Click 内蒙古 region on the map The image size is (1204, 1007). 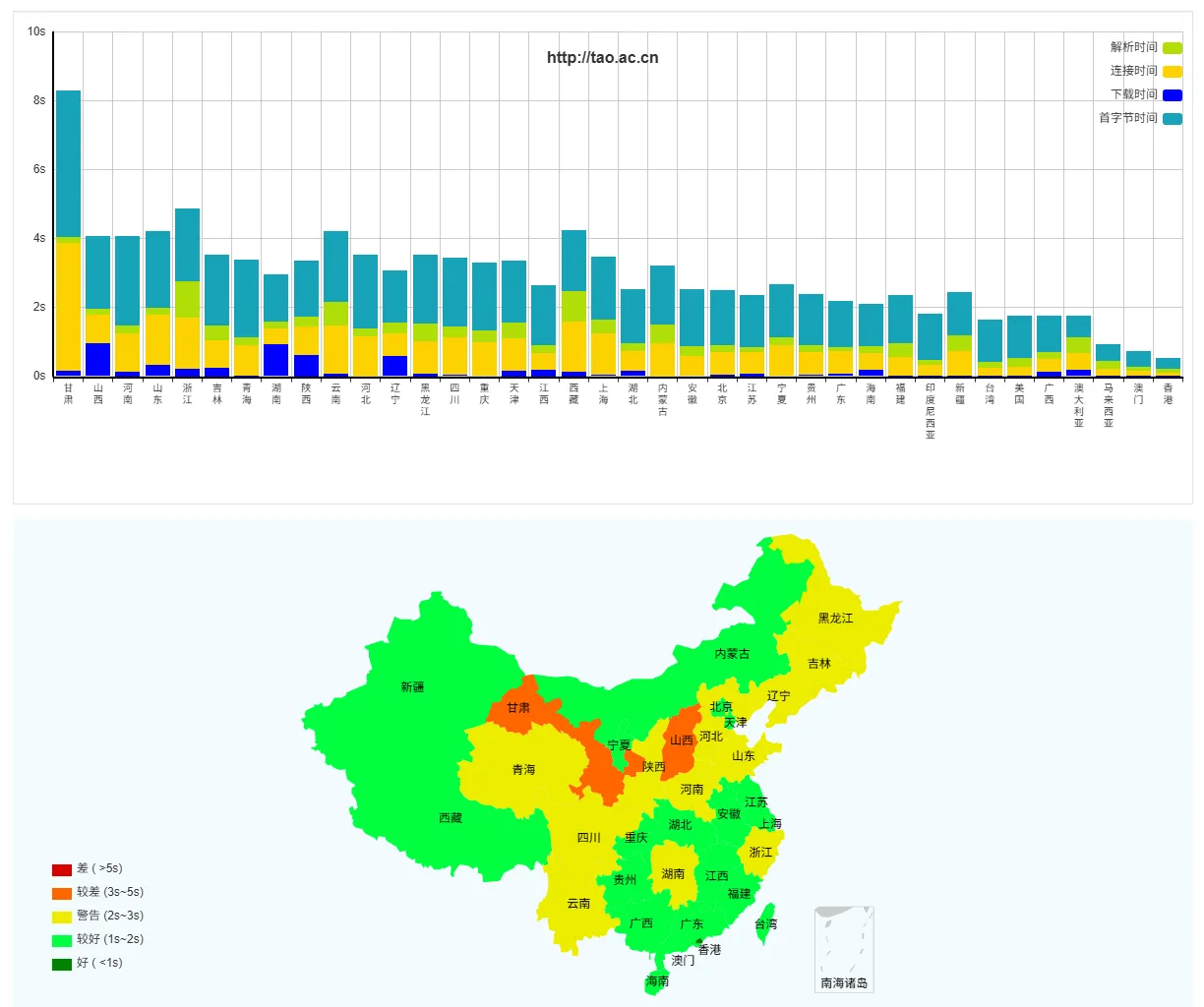tap(731, 653)
